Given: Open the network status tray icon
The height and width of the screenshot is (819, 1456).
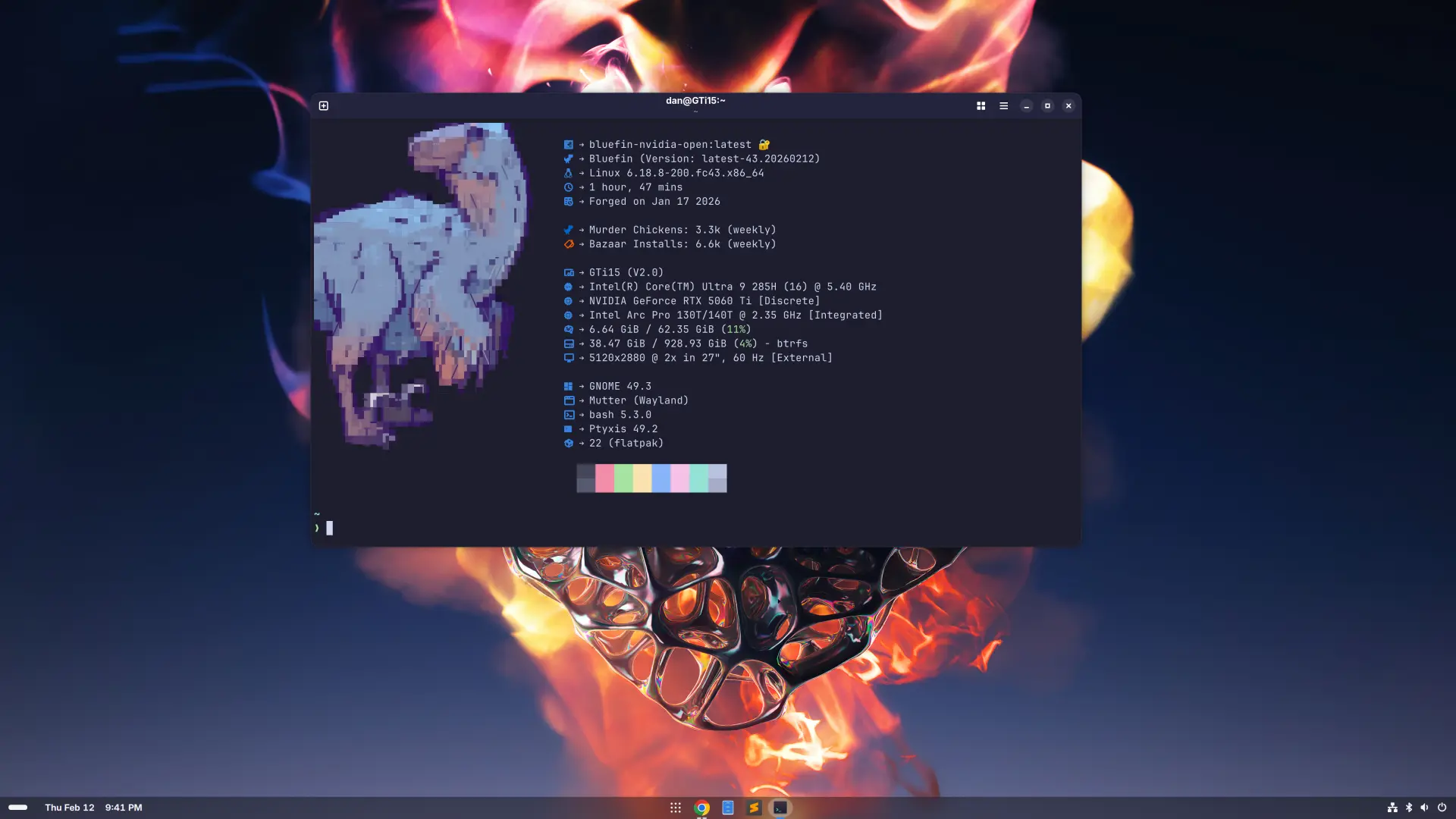Looking at the screenshot, I should click(1392, 808).
